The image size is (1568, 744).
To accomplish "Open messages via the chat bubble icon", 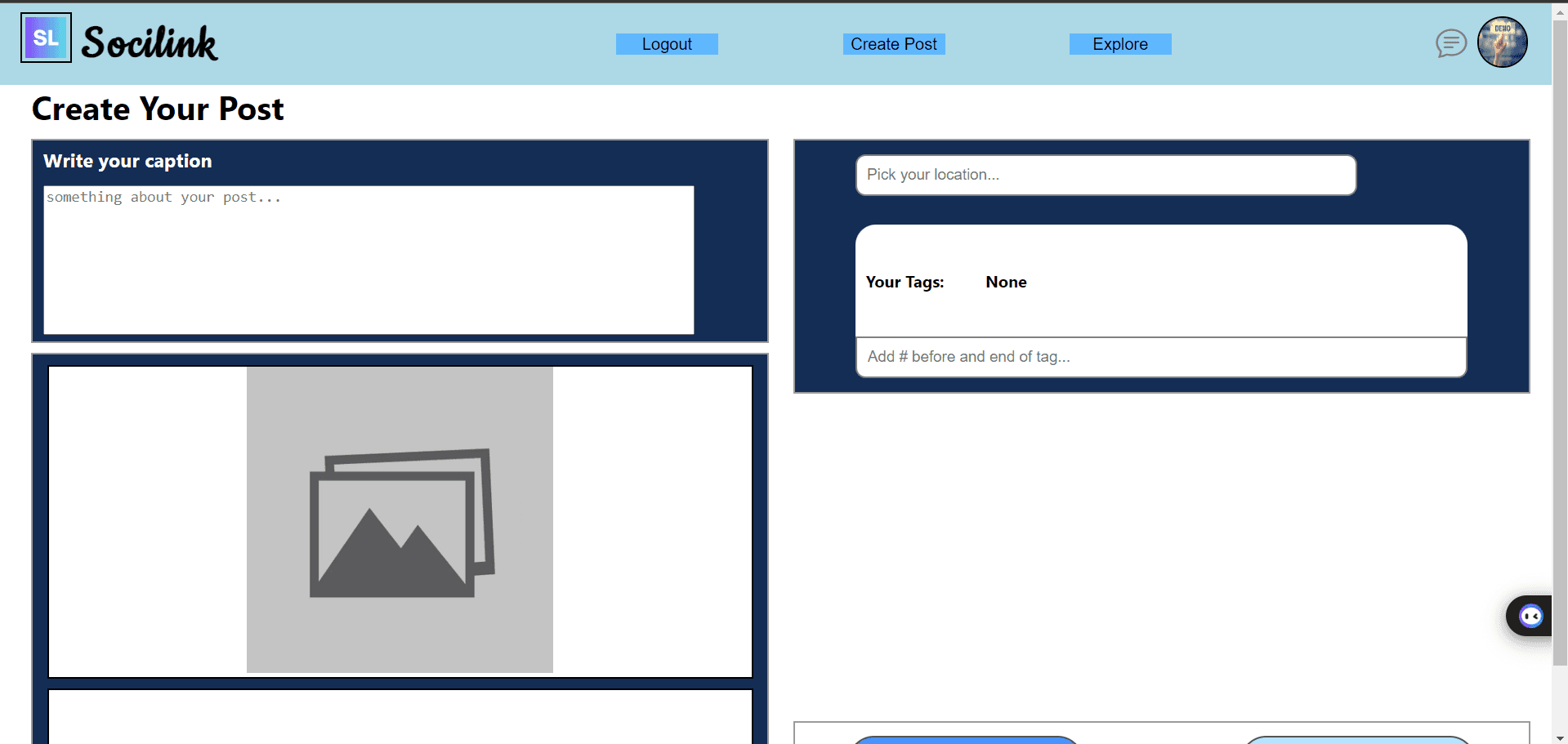I will pos(1450,43).
